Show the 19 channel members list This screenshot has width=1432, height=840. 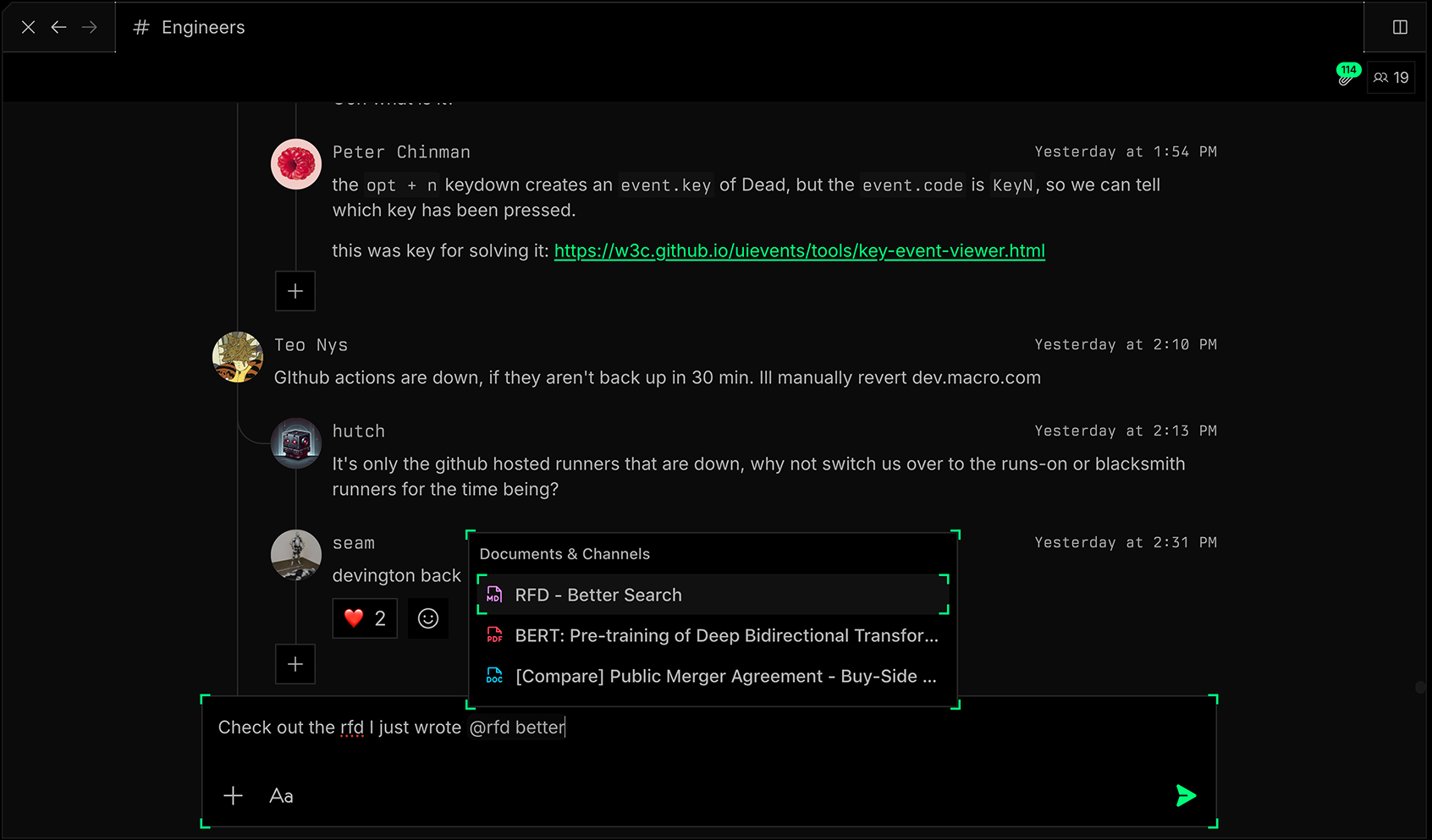pyautogui.click(x=1391, y=78)
